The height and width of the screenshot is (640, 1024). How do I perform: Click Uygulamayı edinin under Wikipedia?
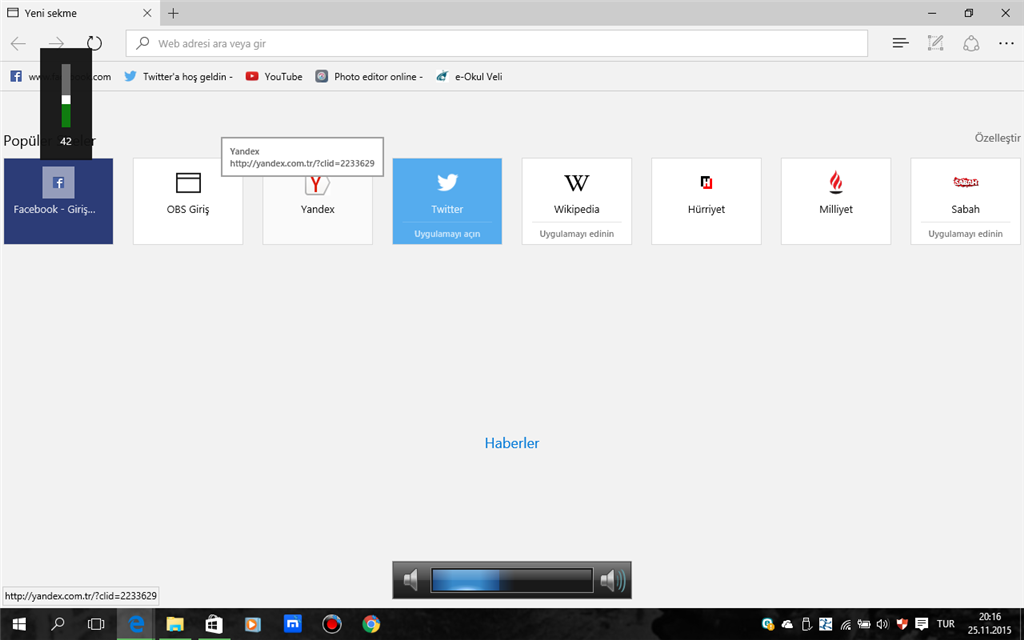tap(577, 234)
